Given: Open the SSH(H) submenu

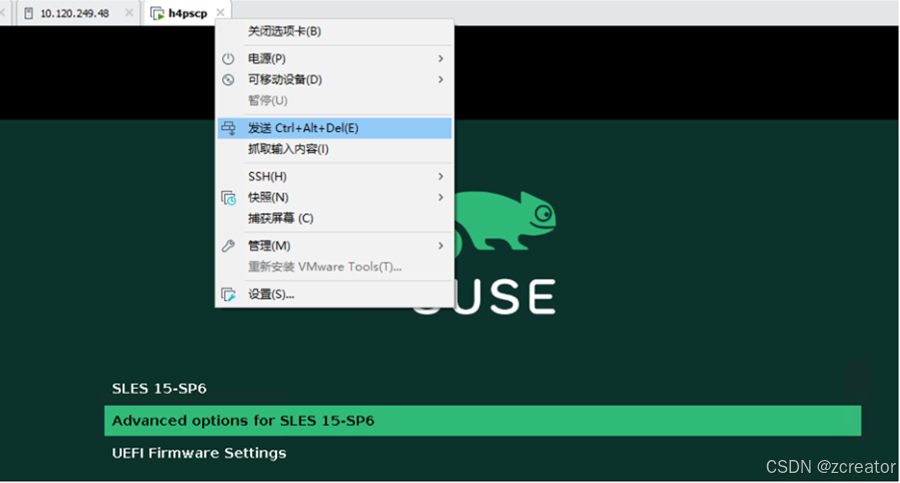Looking at the screenshot, I should pyautogui.click(x=335, y=176).
